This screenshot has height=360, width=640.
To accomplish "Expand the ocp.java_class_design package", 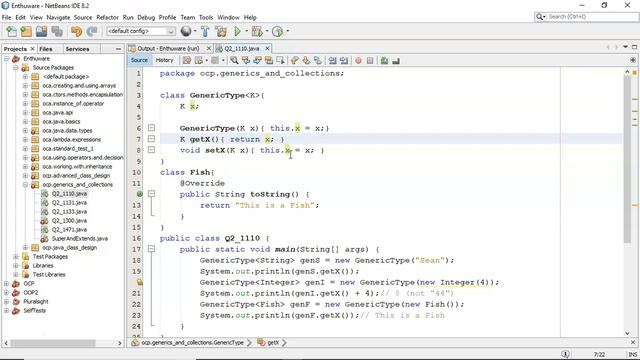I will (x=25, y=247).
